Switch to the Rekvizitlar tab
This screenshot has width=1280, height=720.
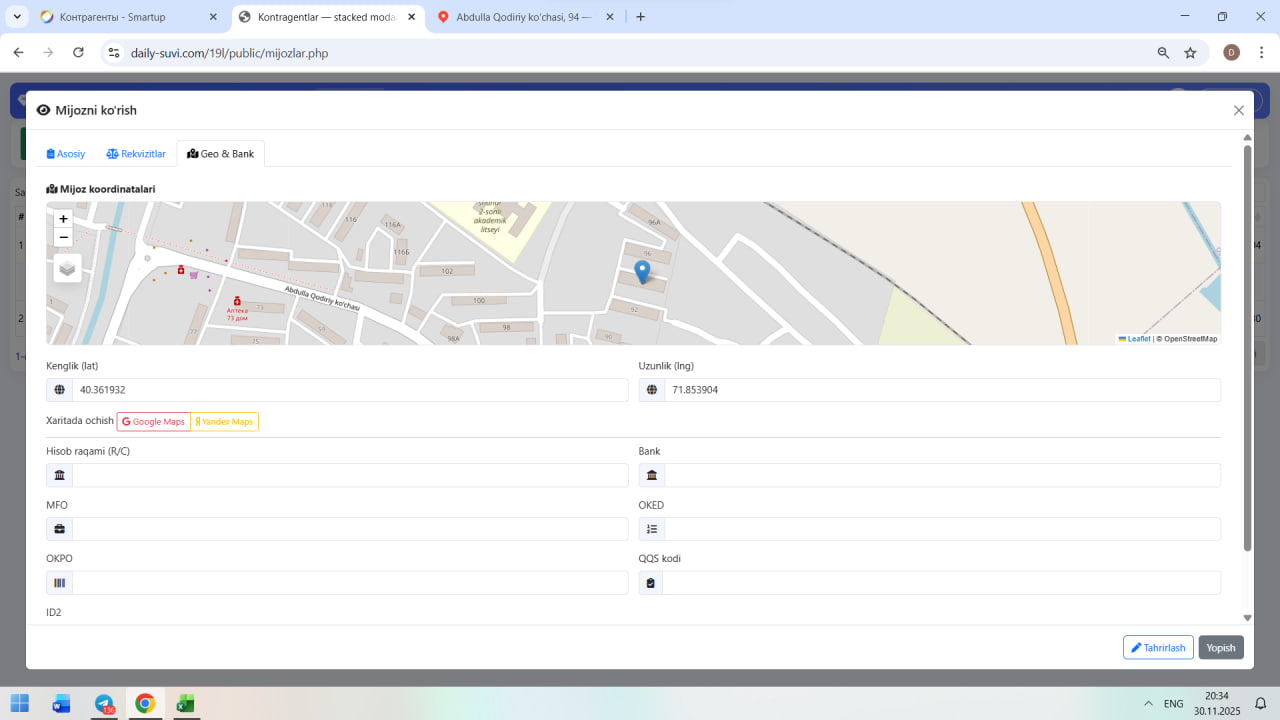[136, 154]
